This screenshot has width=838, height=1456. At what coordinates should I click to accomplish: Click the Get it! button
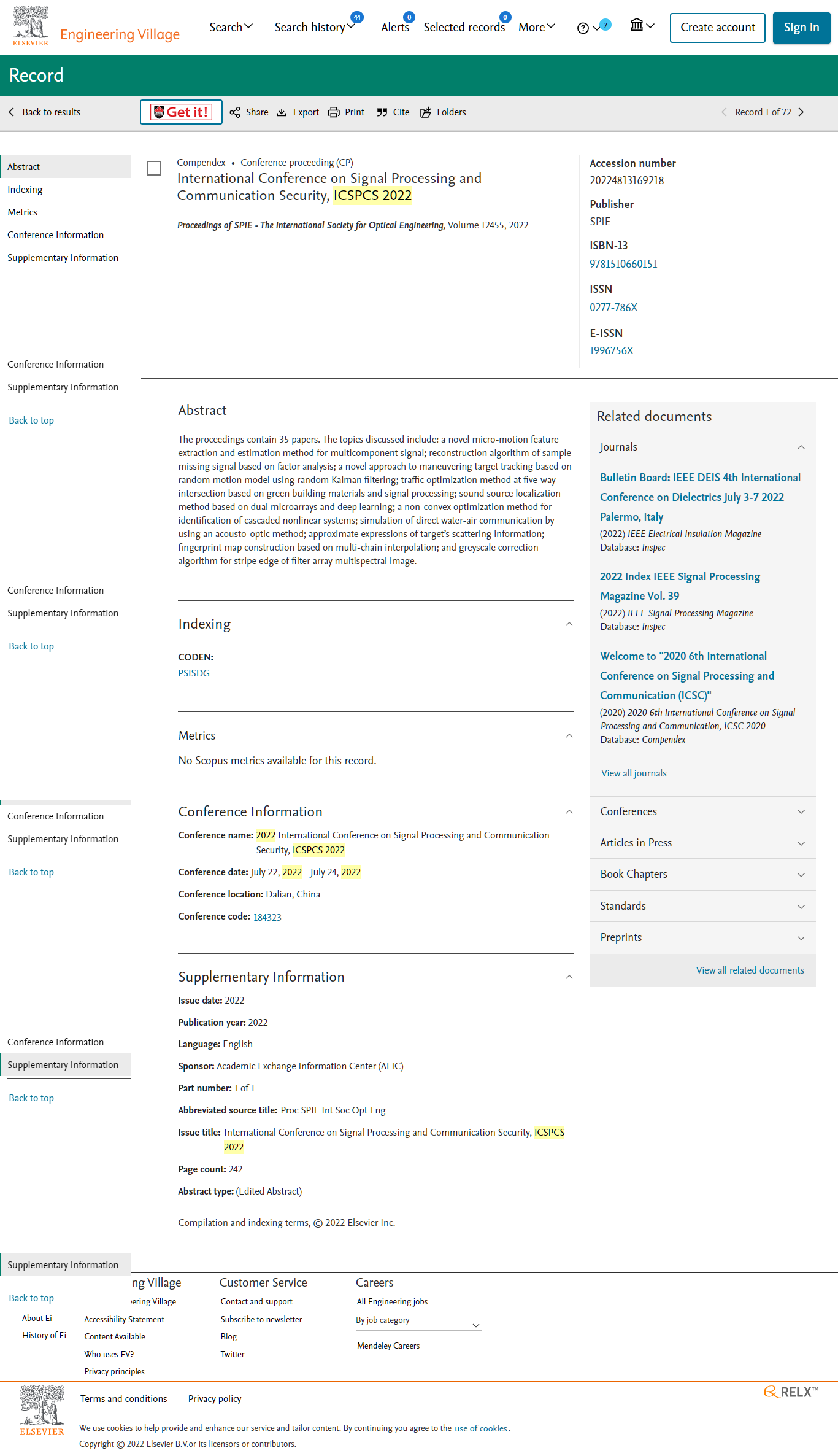pos(181,112)
